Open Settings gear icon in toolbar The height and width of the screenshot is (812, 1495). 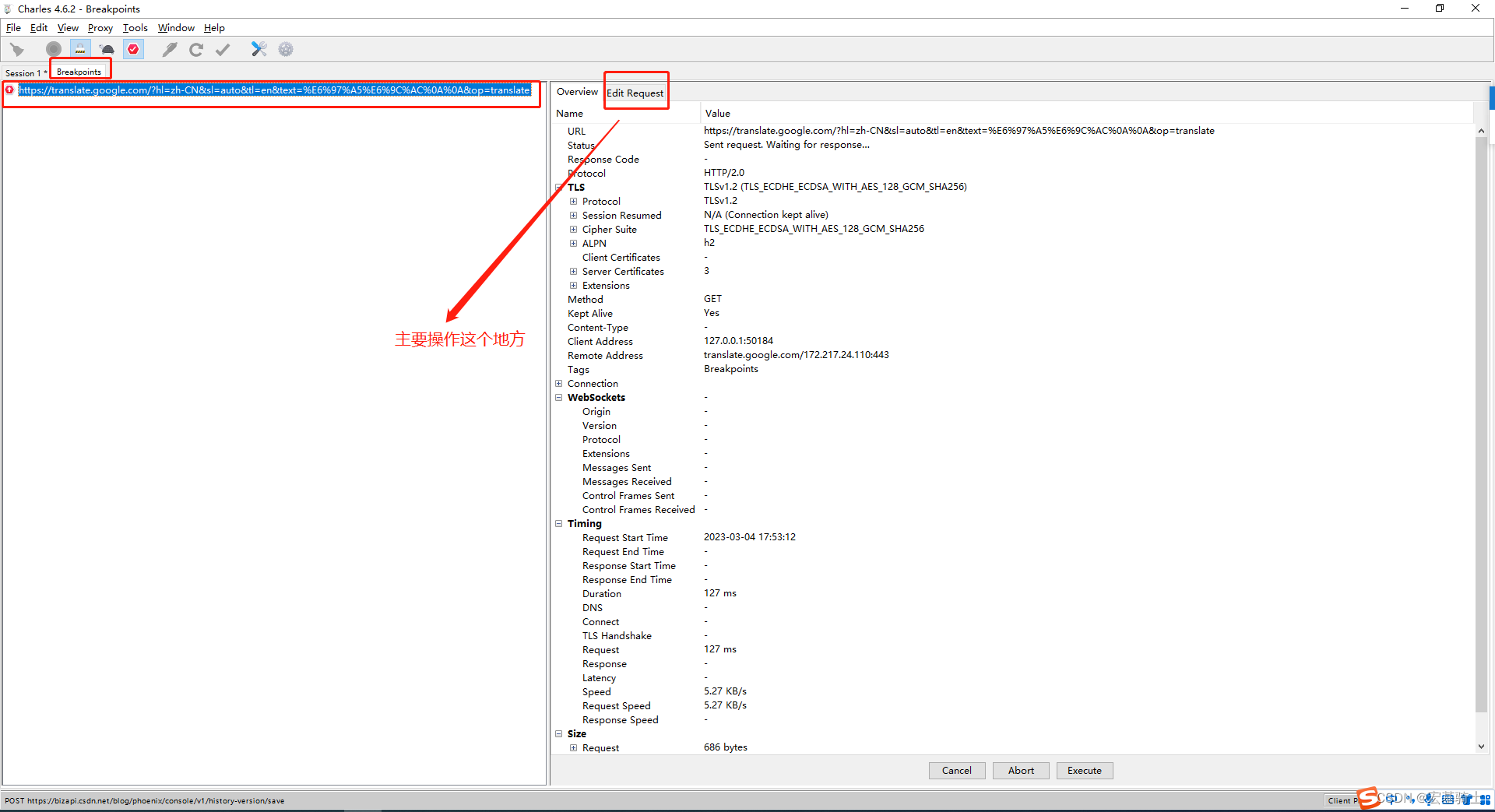[x=286, y=50]
